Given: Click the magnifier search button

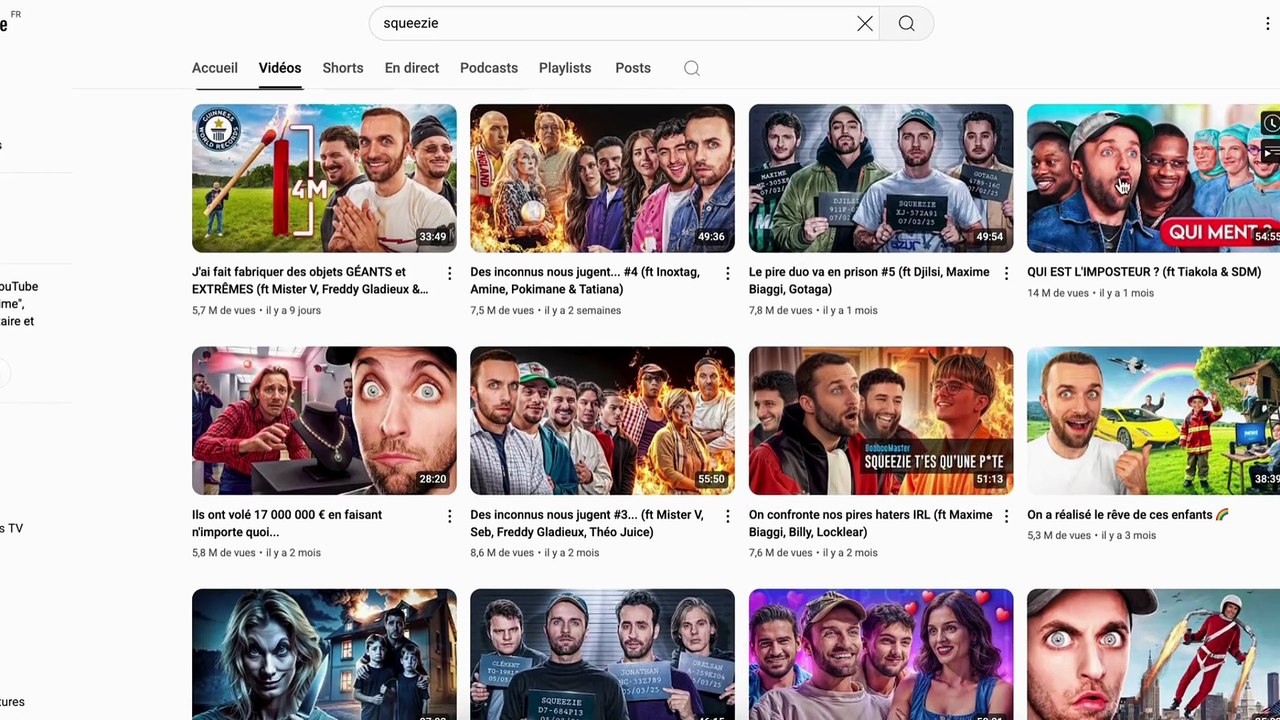Looking at the screenshot, I should click(906, 23).
